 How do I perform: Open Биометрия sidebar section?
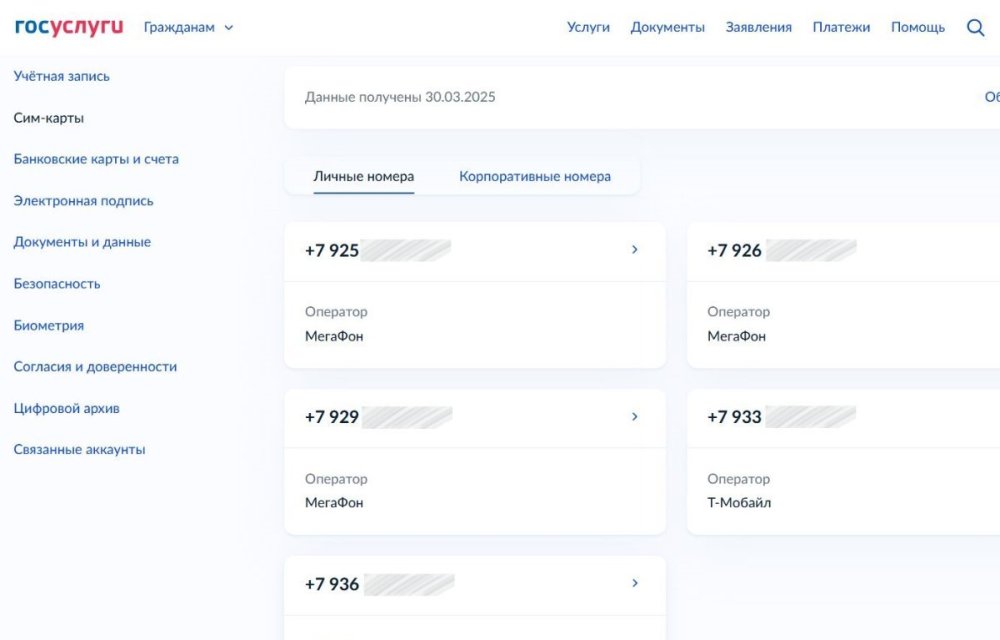(x=49, y=326)
